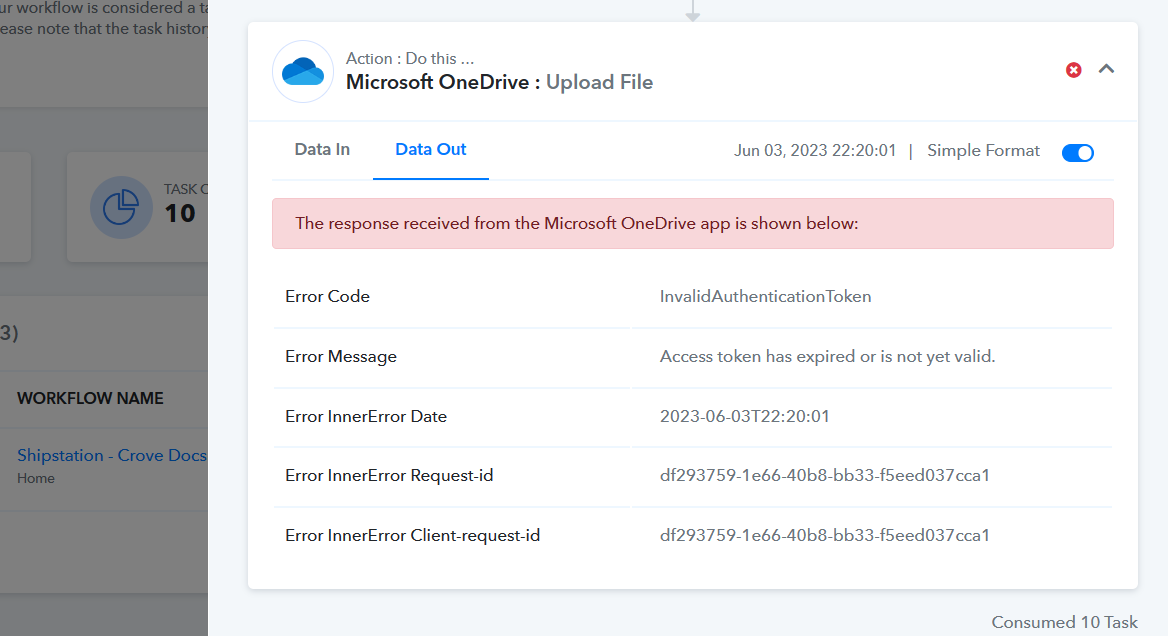Click the Home folder label under workflow
The image size is (1168, 636).
[36, 478]
